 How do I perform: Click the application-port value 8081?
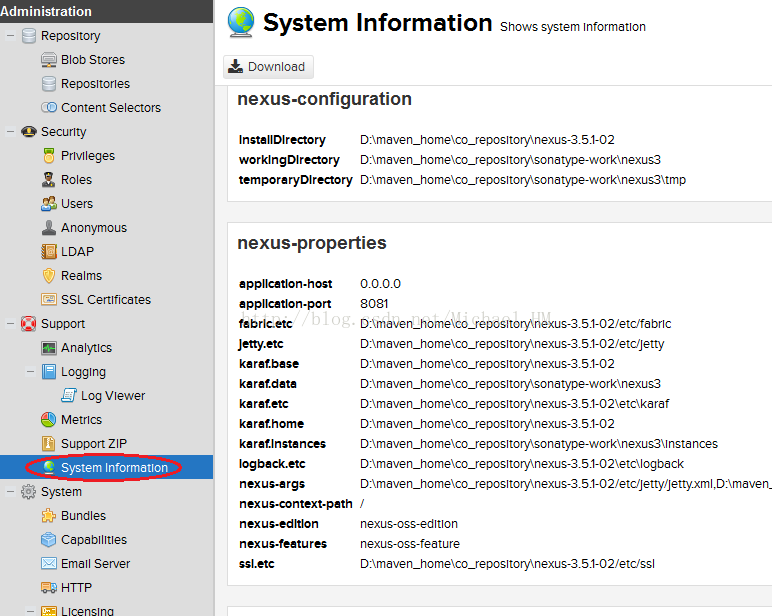coord(374,304)
